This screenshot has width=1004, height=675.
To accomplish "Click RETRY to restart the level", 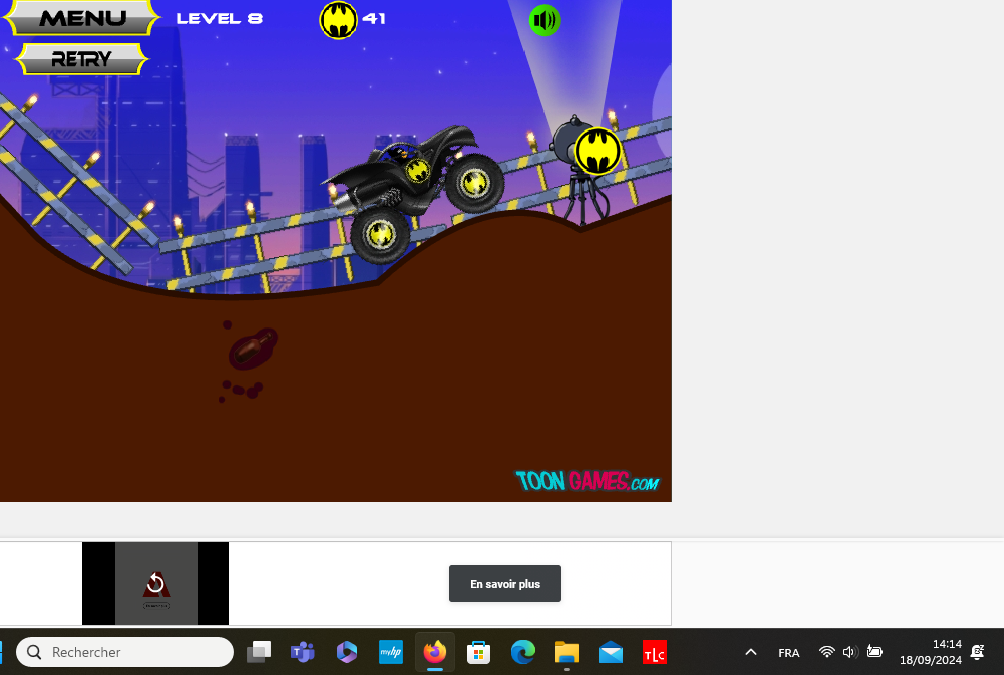I will 81,59.
